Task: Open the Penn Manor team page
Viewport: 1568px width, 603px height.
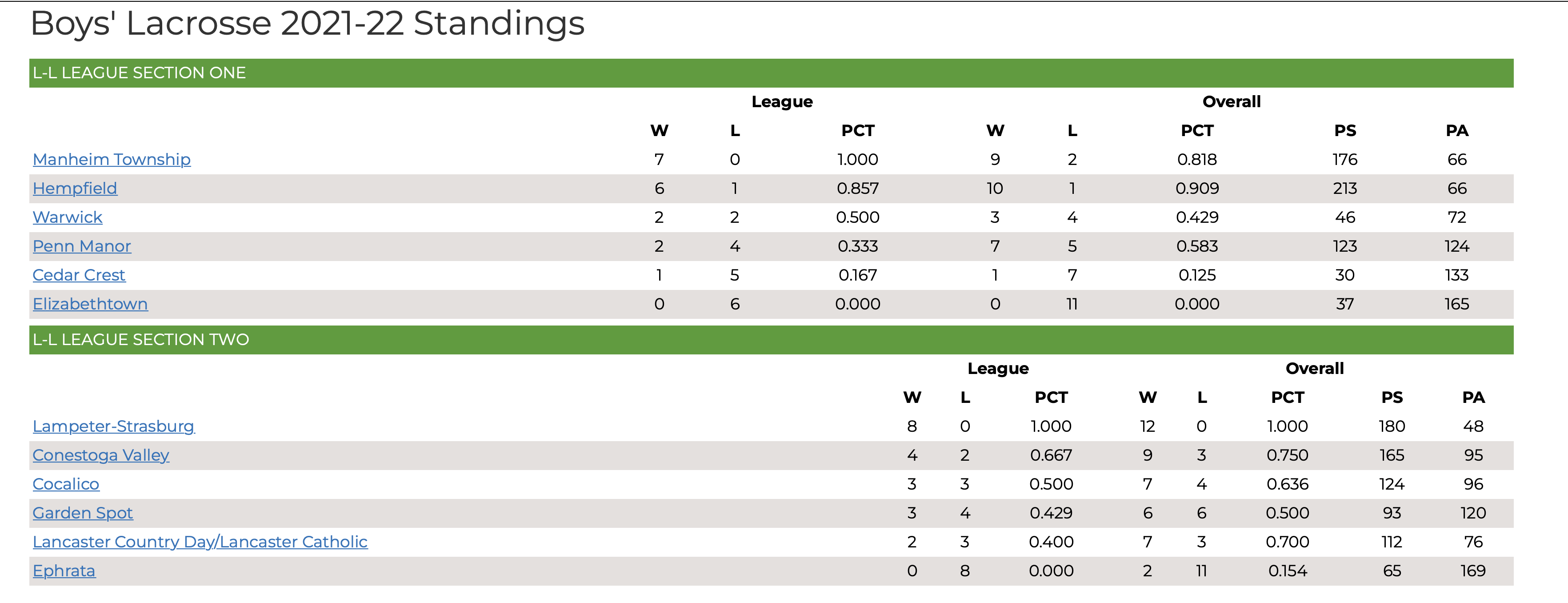Action: (x=82, y=247)
